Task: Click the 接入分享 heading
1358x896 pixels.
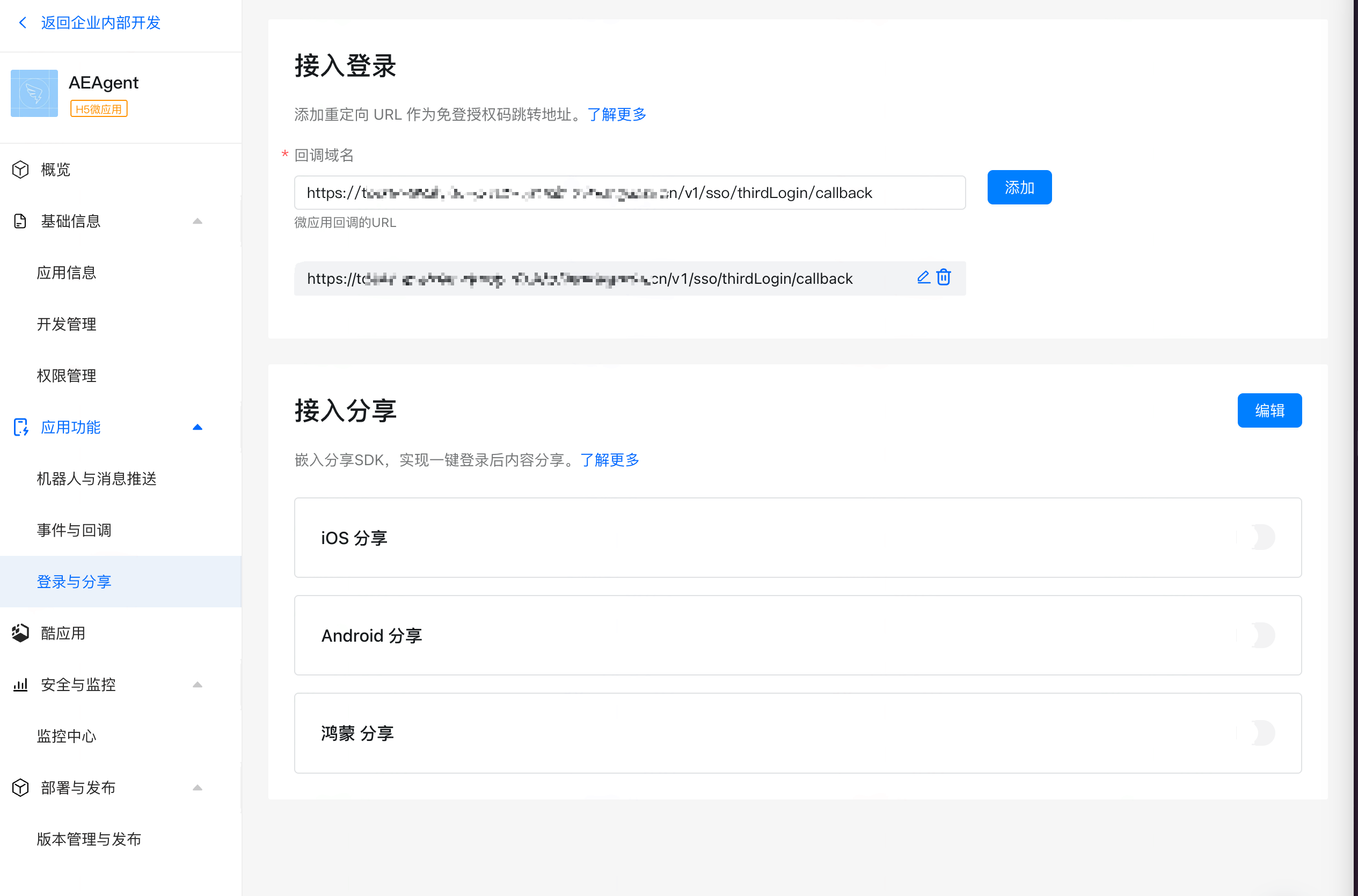Action: [345, 410]
